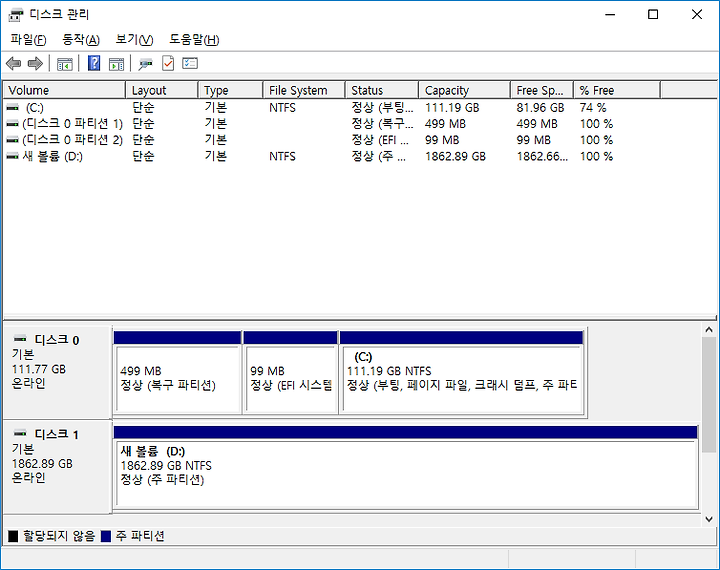The image size is (720, 570).
Task: Sort by the Capacity column header
Action: pos(465,90)
